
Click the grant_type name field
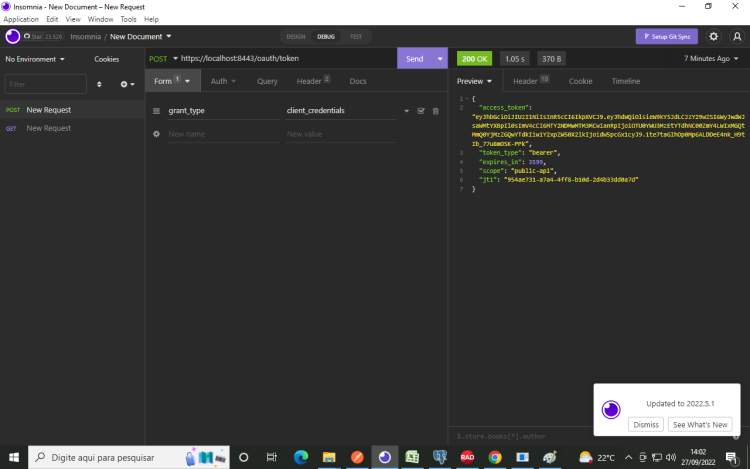222,110
